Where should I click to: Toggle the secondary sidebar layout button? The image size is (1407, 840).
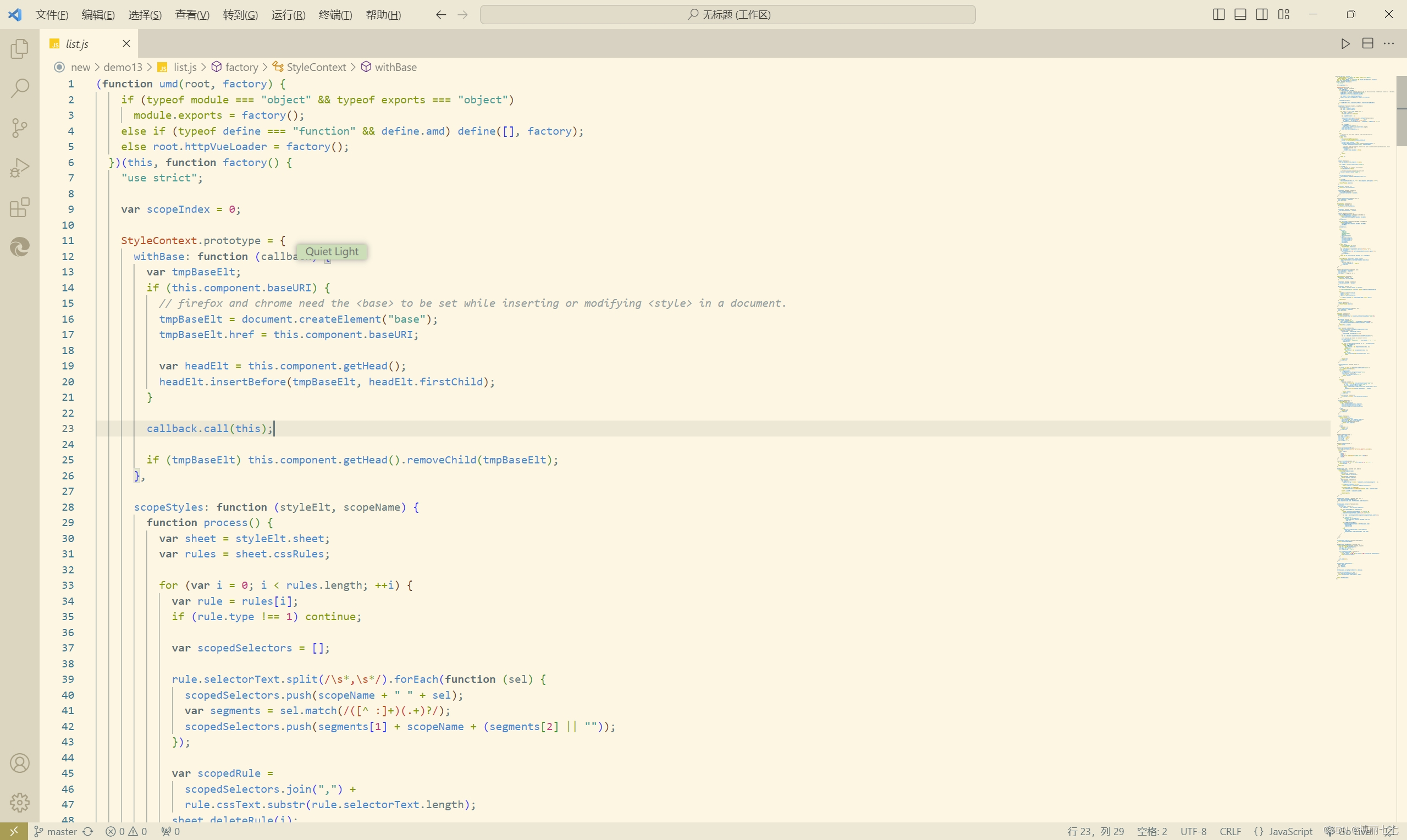coord(1261,15)
